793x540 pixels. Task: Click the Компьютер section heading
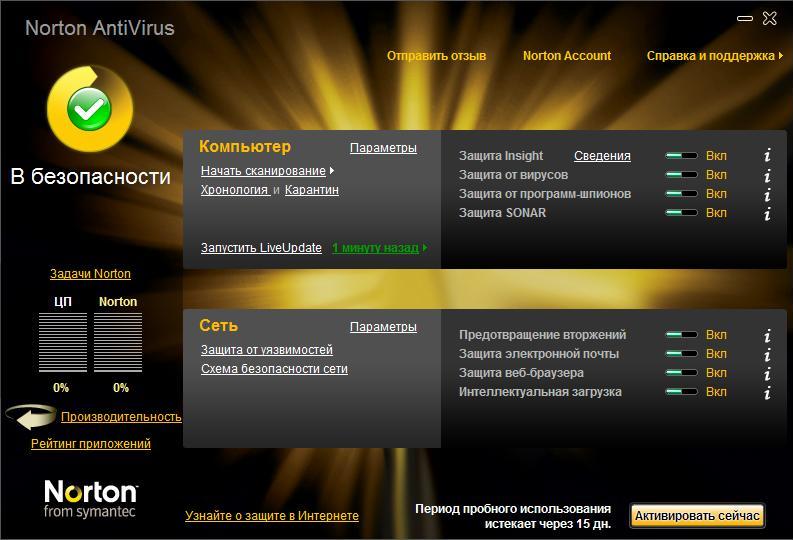245,147
